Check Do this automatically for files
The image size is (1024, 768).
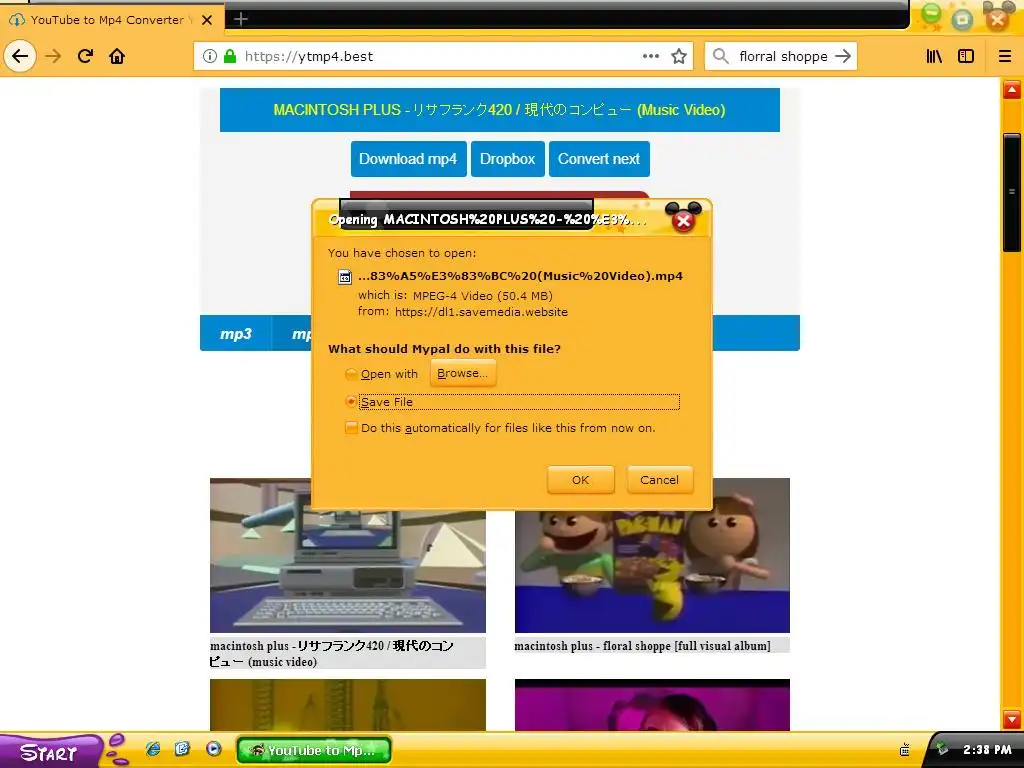[x=351, y=428]
